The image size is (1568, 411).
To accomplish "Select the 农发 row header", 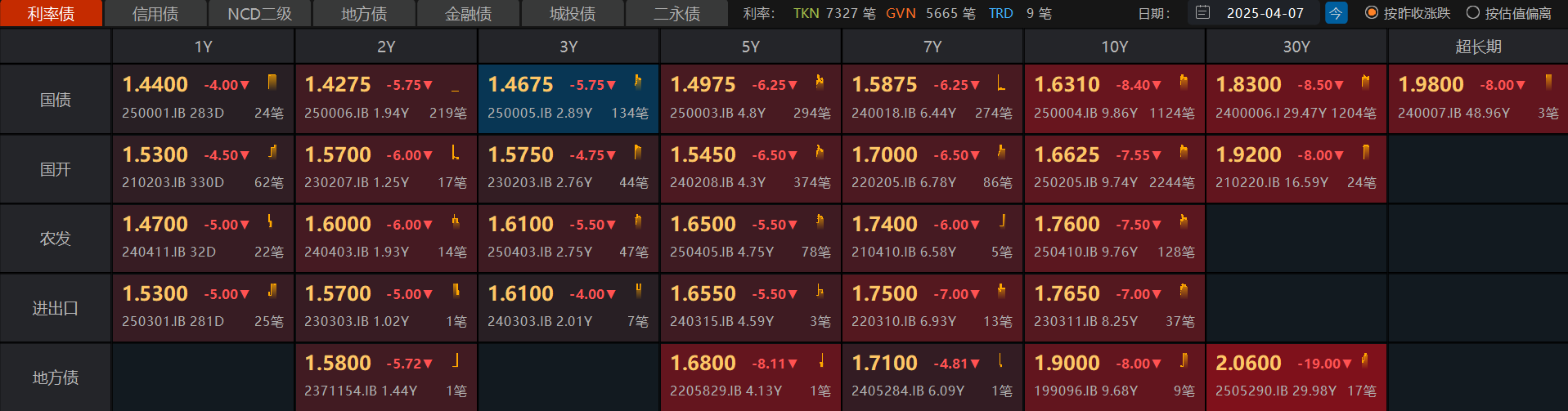I will (56, 239).
